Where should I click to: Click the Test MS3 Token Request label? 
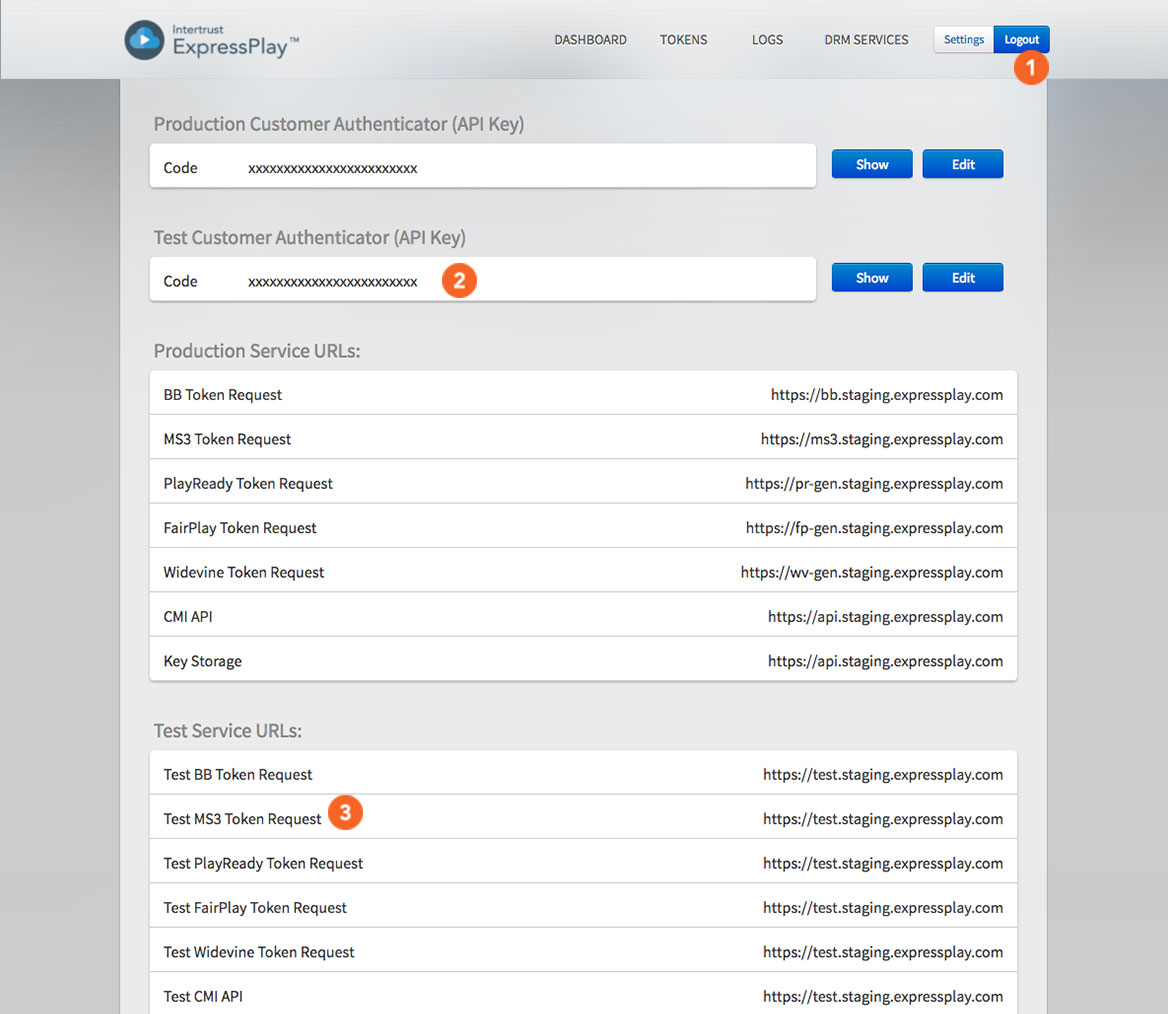click(242, 819)
